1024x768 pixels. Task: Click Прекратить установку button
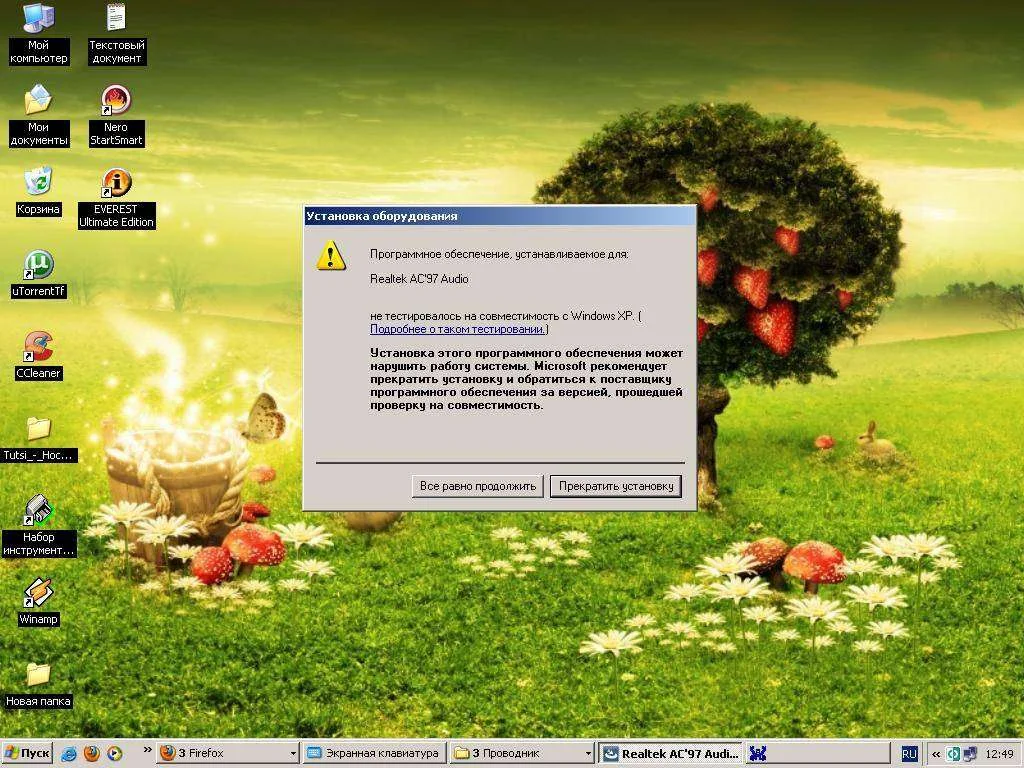coord(616,486)
